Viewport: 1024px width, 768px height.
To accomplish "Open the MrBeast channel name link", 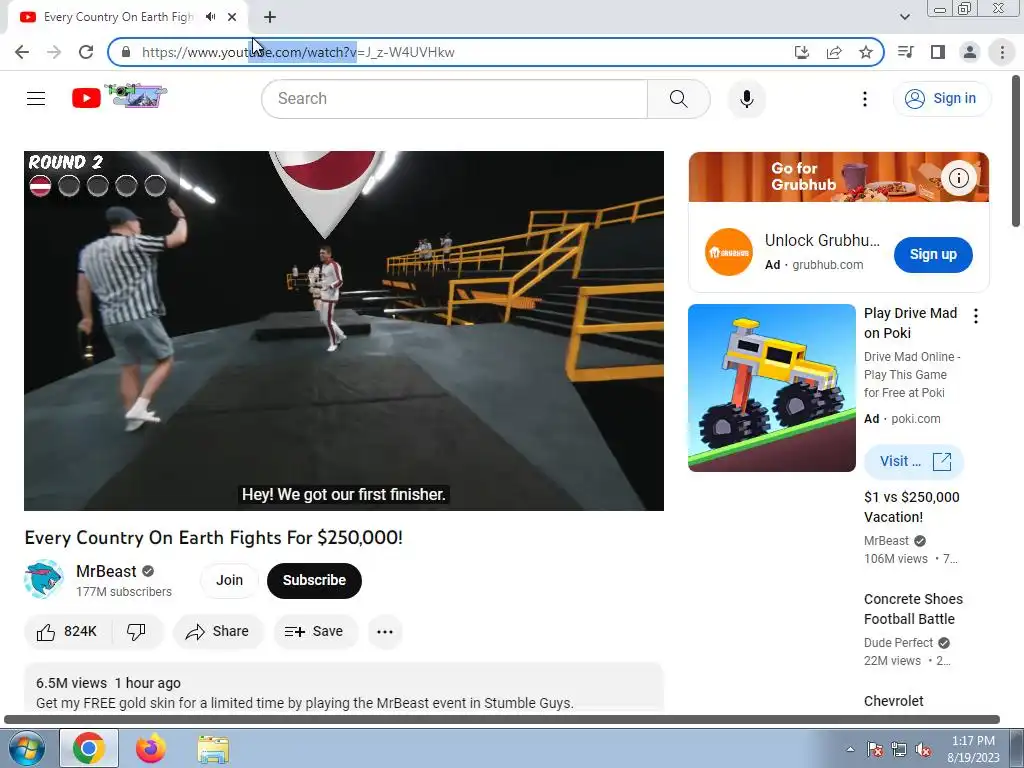I will [x=106, y=571].
